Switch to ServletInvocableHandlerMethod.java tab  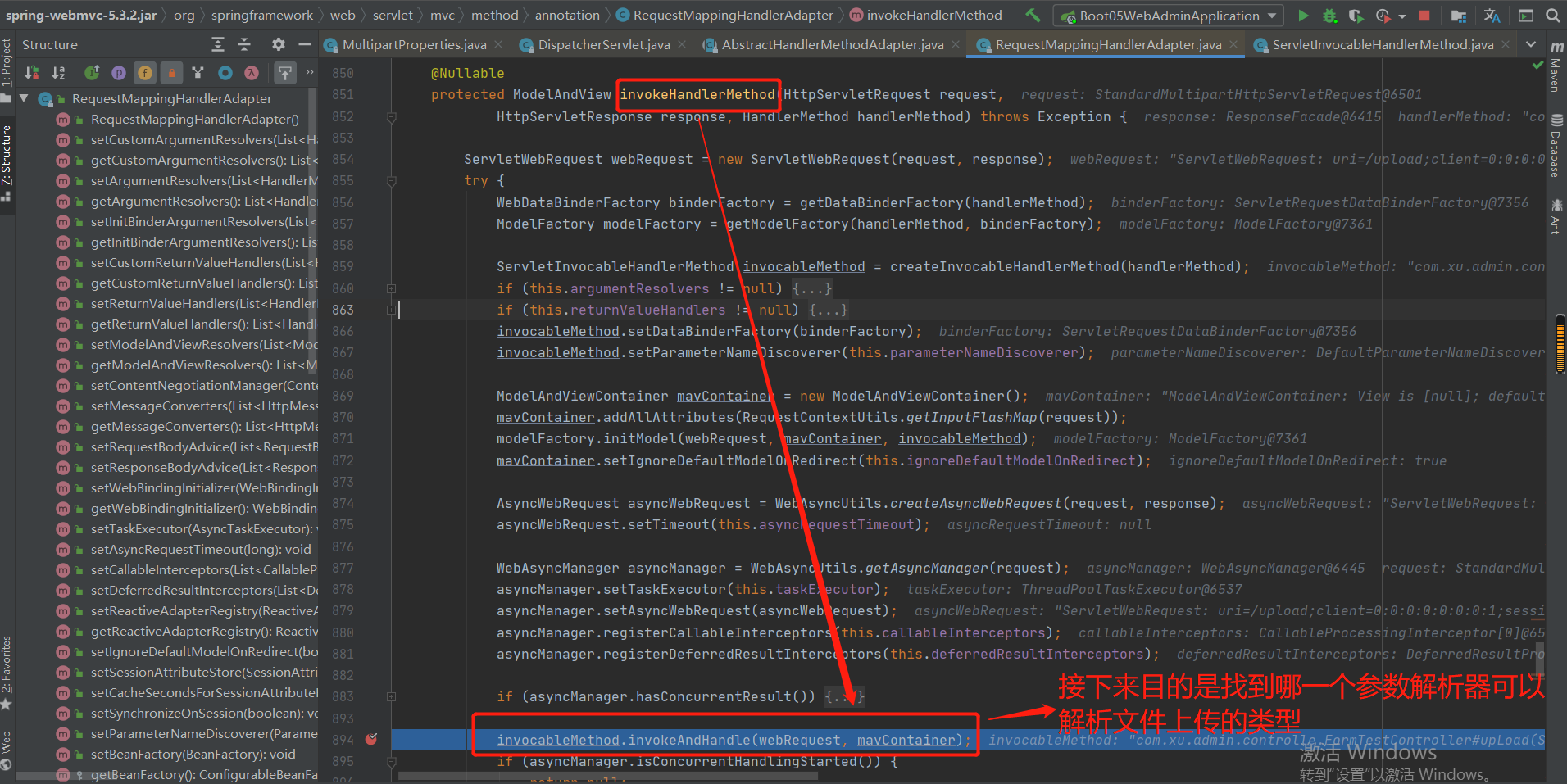pyautogui.click(x=1383, y=44)
